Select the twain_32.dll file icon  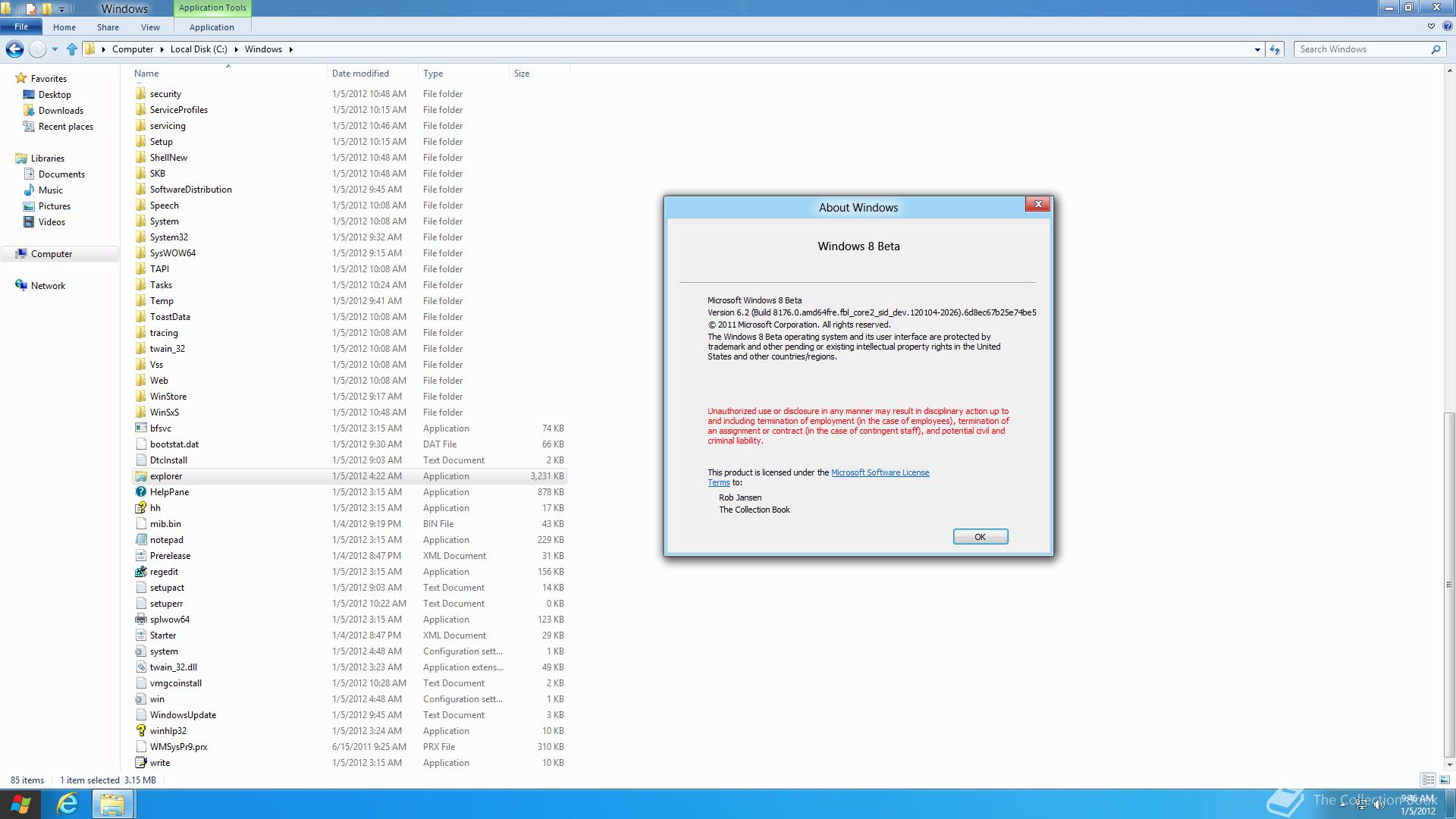point(141,667)
